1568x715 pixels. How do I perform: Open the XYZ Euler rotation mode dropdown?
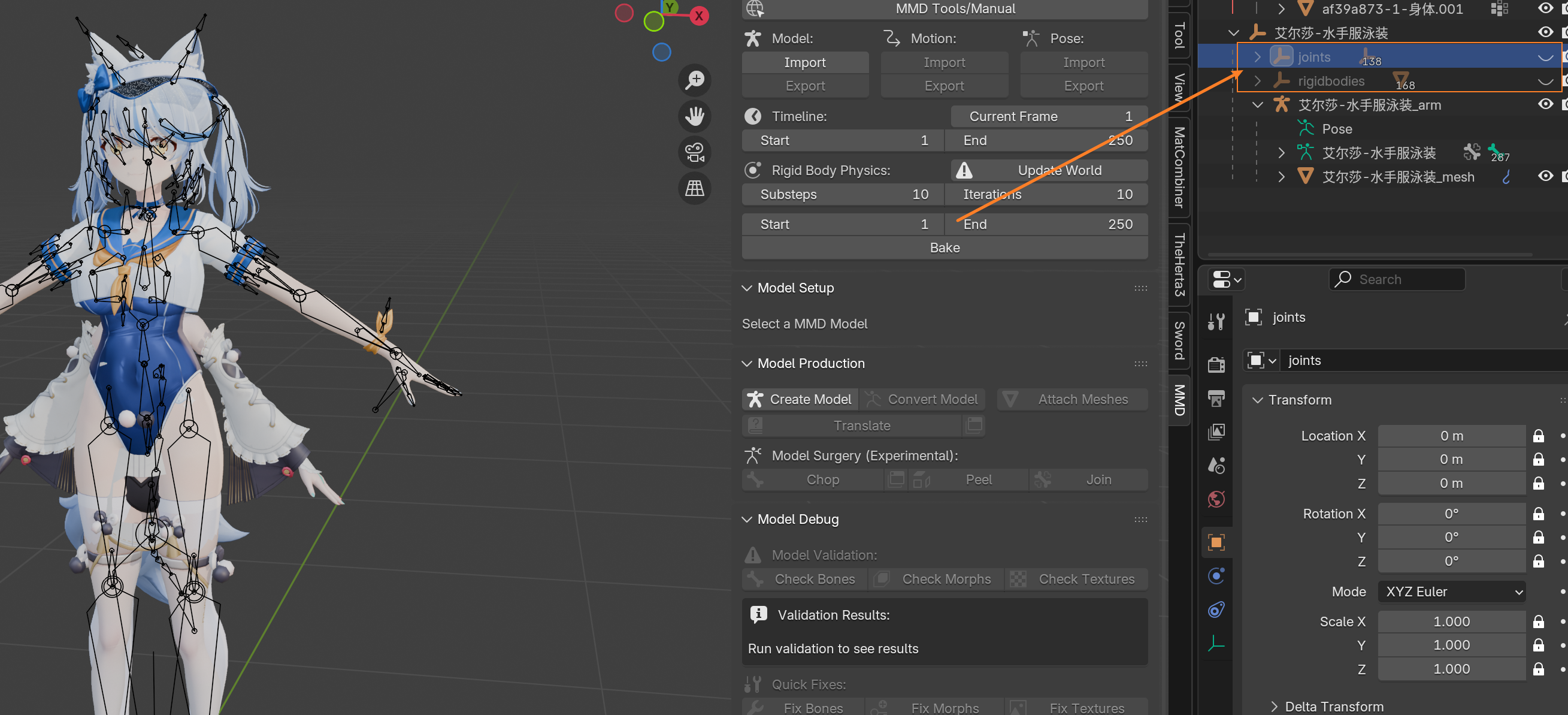click(x=1451, y=592)
